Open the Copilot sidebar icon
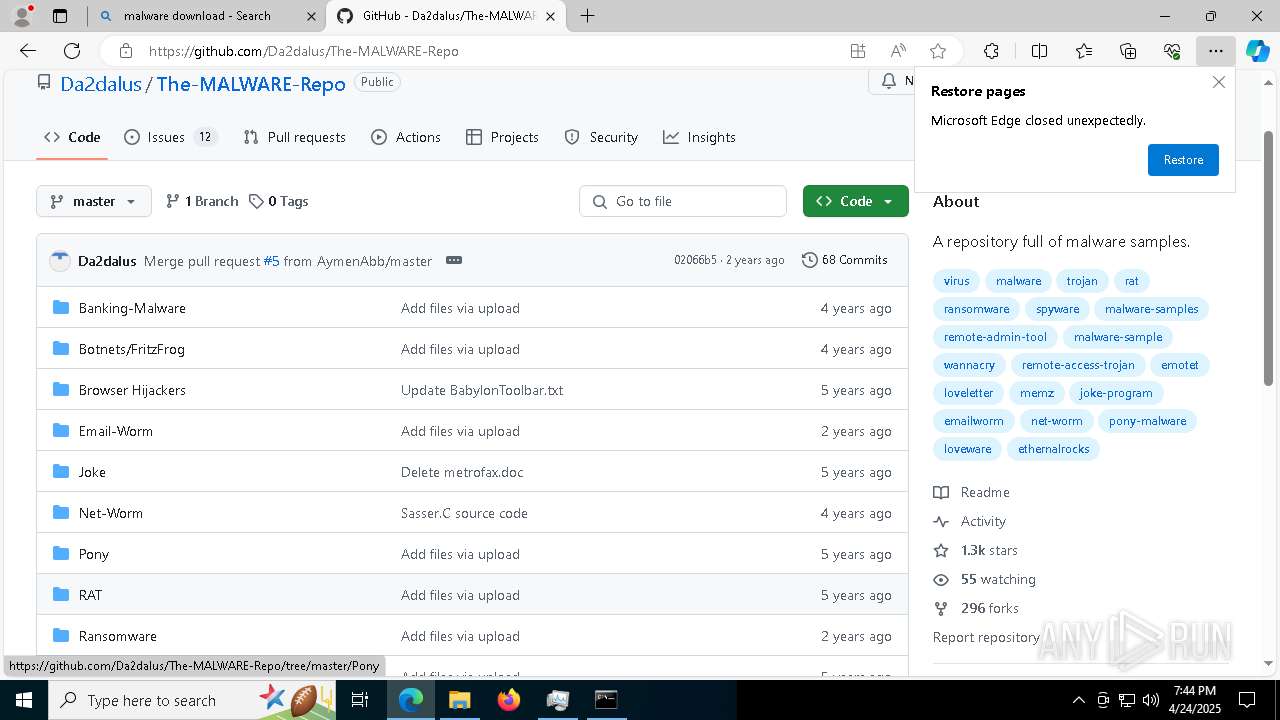This screenshot has height=720, width=1280. pyautogui.click(x=1258, y=51)
